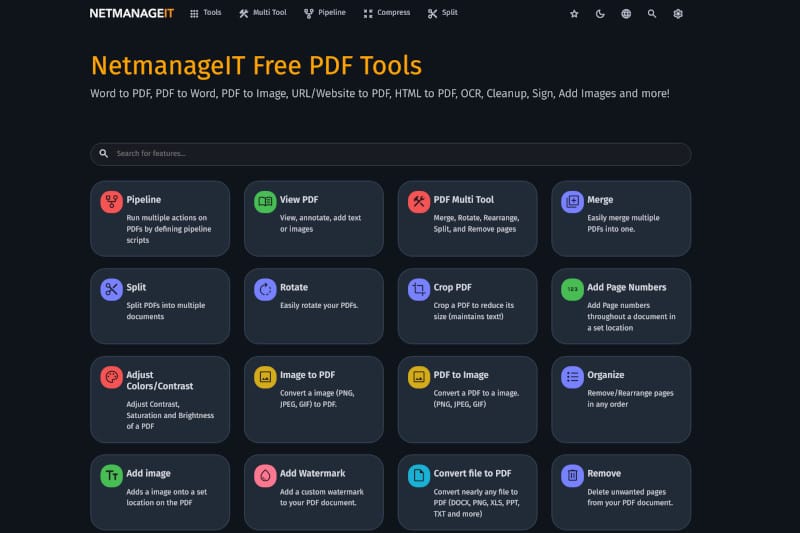This screenshot has height=533, width=800.
Task: Click the PDF Multi Tool icon
Action: 419,202
